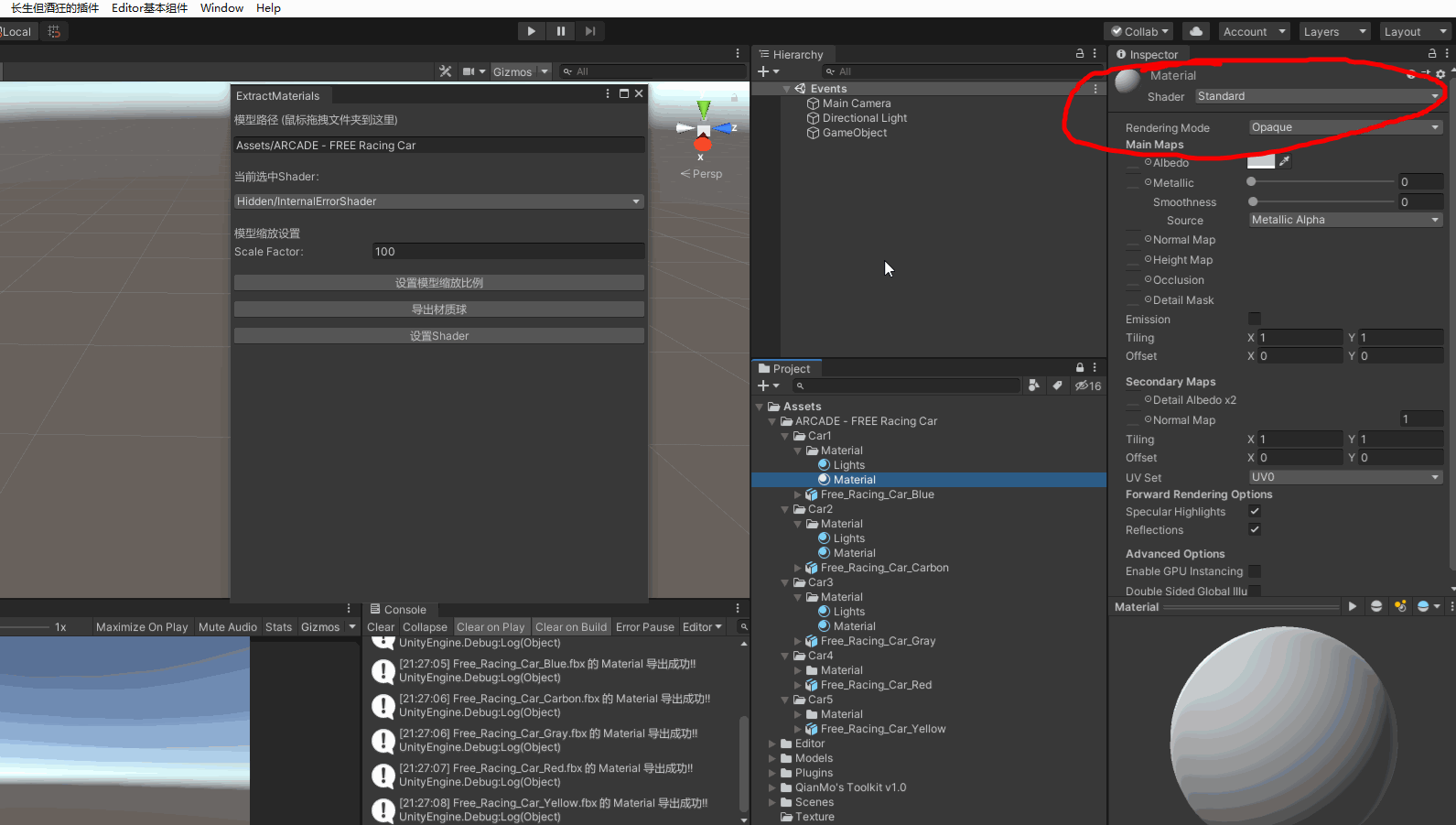Toggle the Emission checkbox
Image resolution: width=1456 pixels, height=825 pixels.
click(x=1255, y=319)
